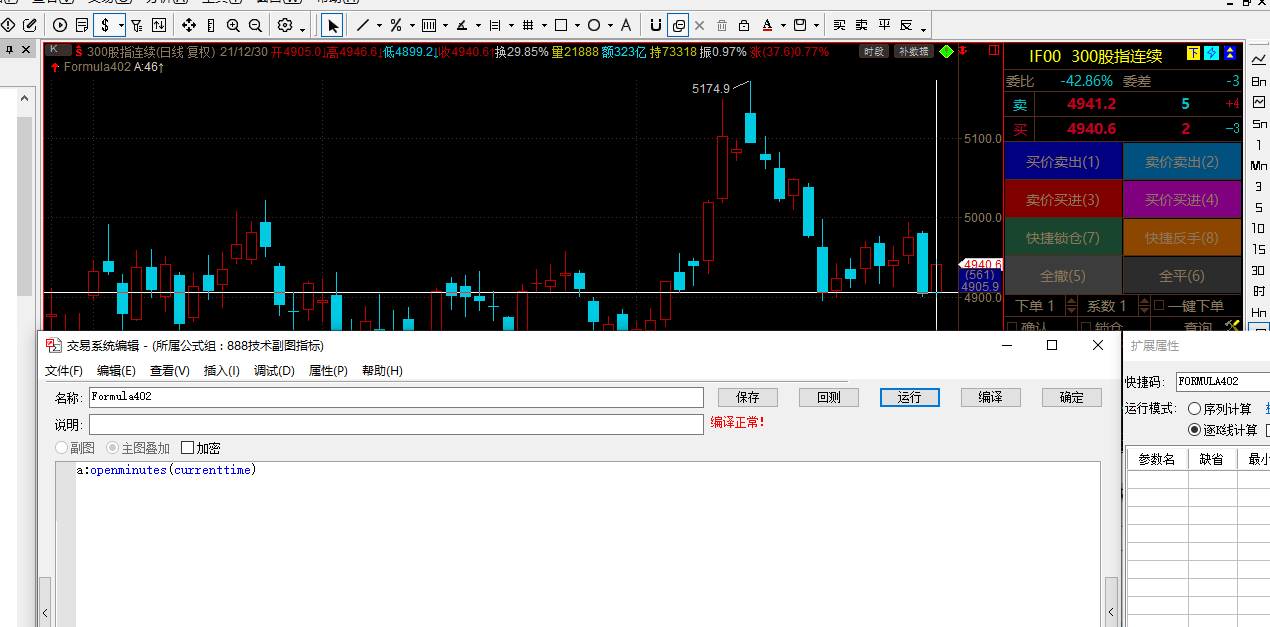Click the 说明 description input field
The height and width of the screenshot is (627, 1270).
tap(396, 425)
